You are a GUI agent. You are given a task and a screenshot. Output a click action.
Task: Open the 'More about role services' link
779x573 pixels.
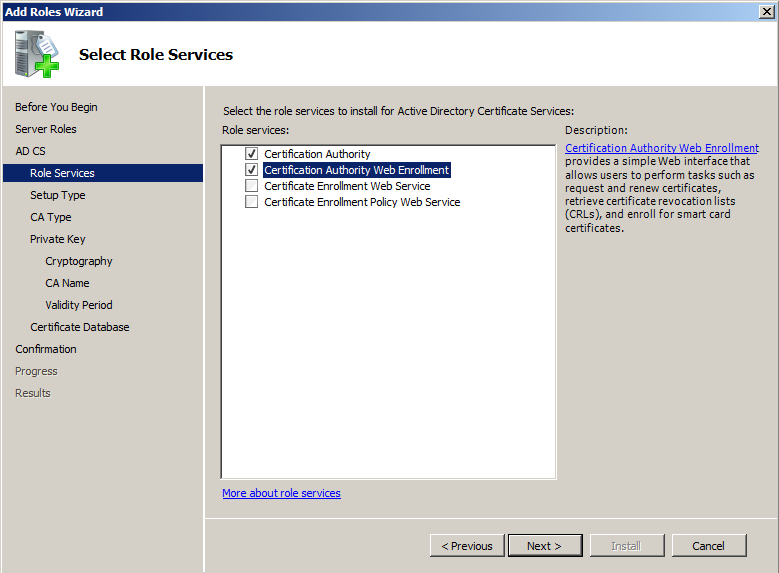281,493
